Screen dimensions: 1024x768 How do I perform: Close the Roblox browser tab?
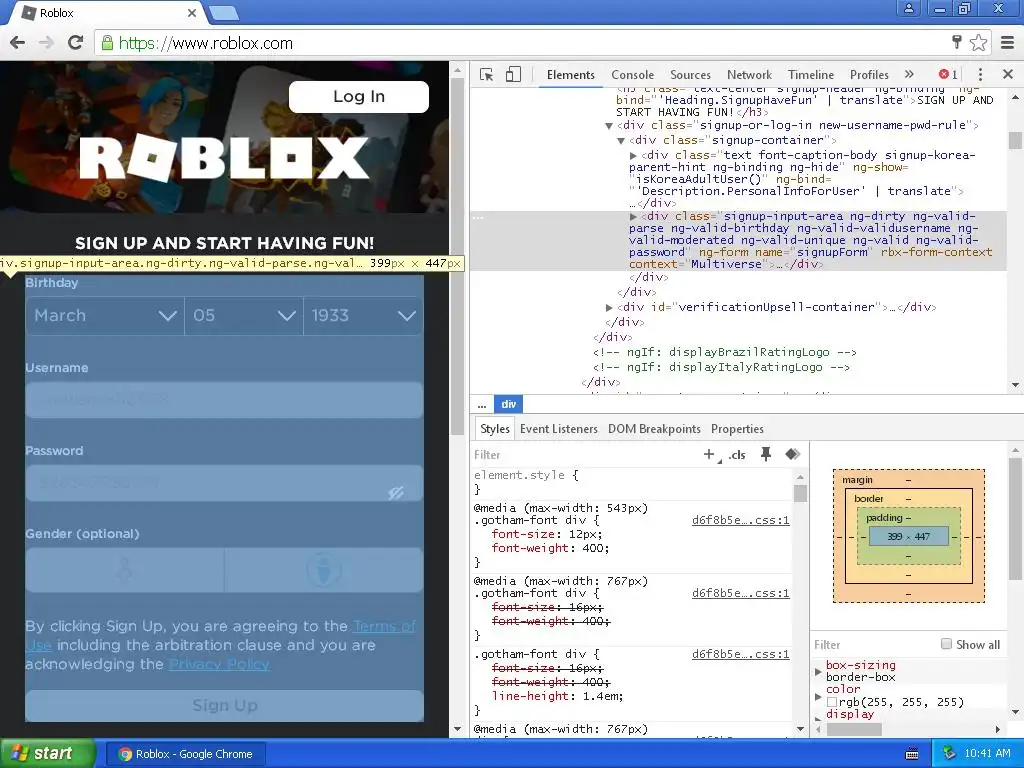coord(191,12)
